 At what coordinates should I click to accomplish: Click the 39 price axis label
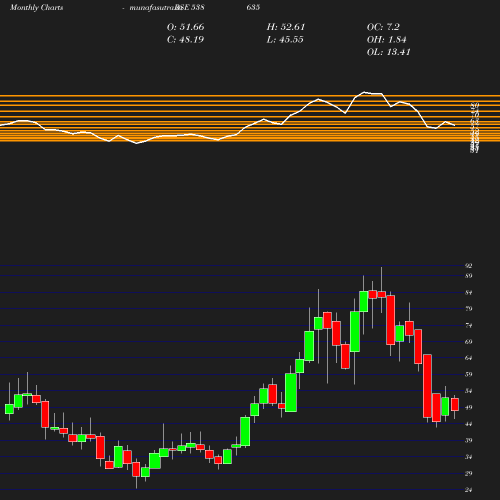click(469, 440)
